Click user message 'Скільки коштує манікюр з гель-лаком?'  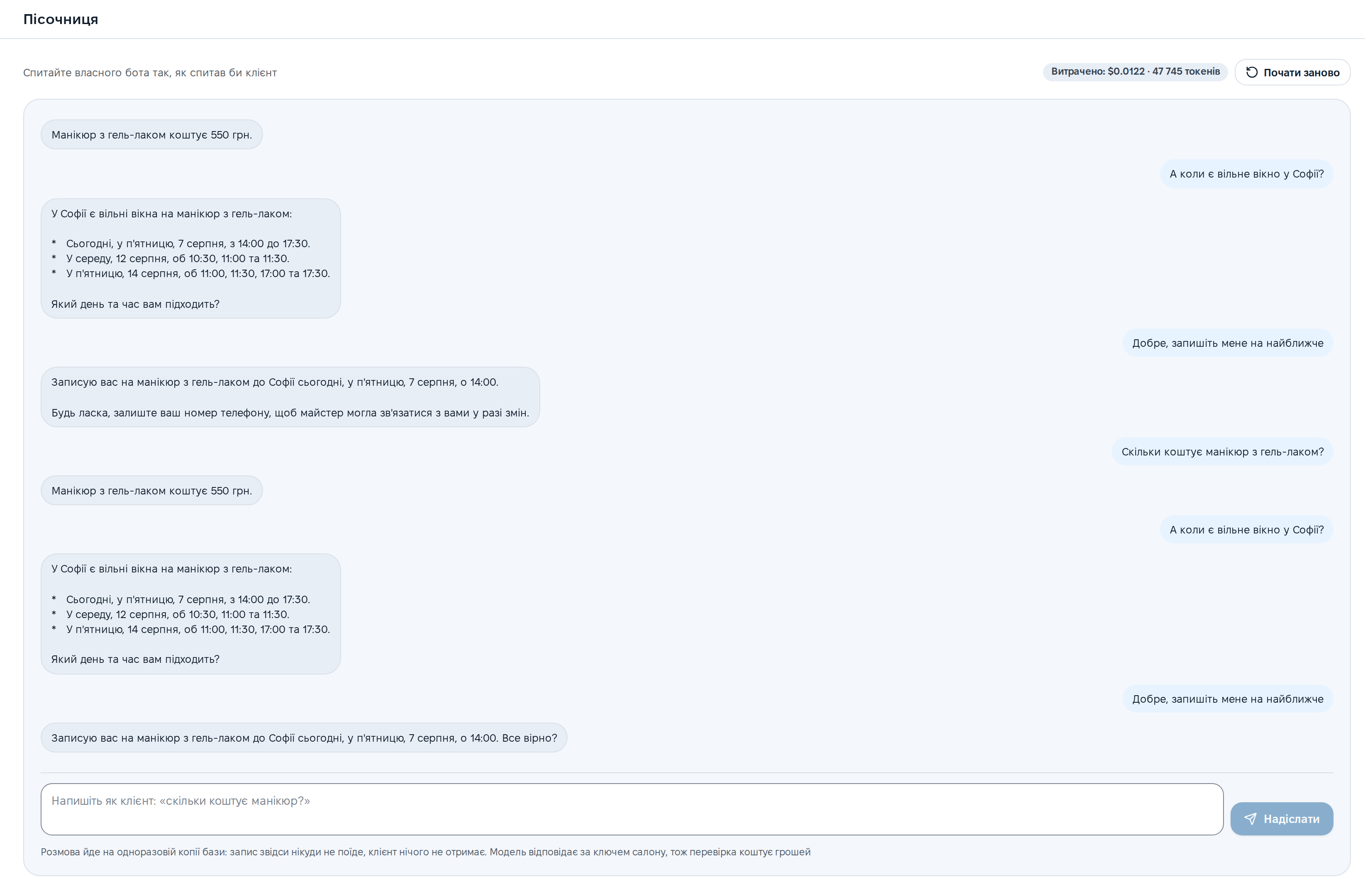pos(1222,452)
